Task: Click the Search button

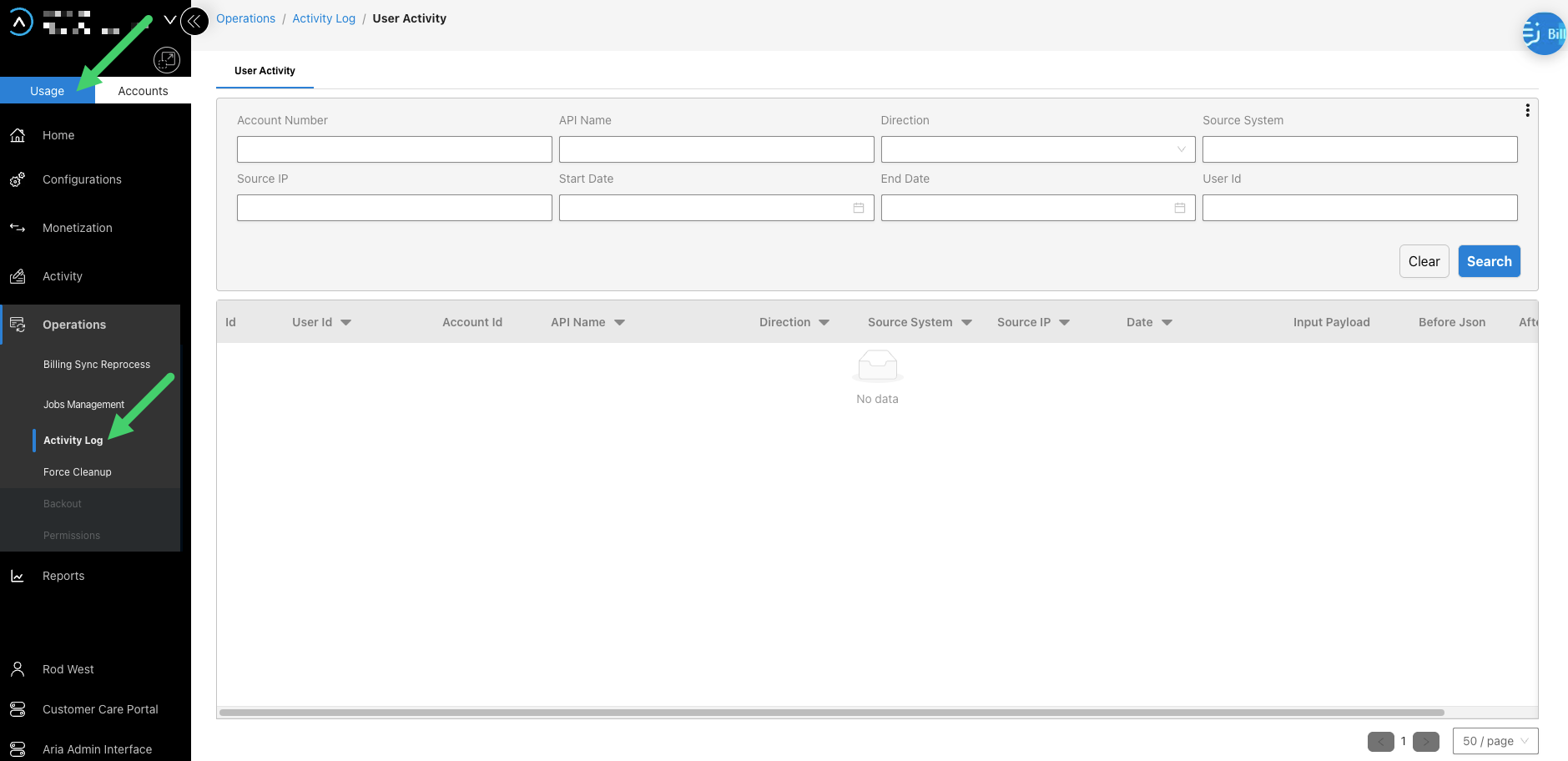Action: click(1489, 261)
